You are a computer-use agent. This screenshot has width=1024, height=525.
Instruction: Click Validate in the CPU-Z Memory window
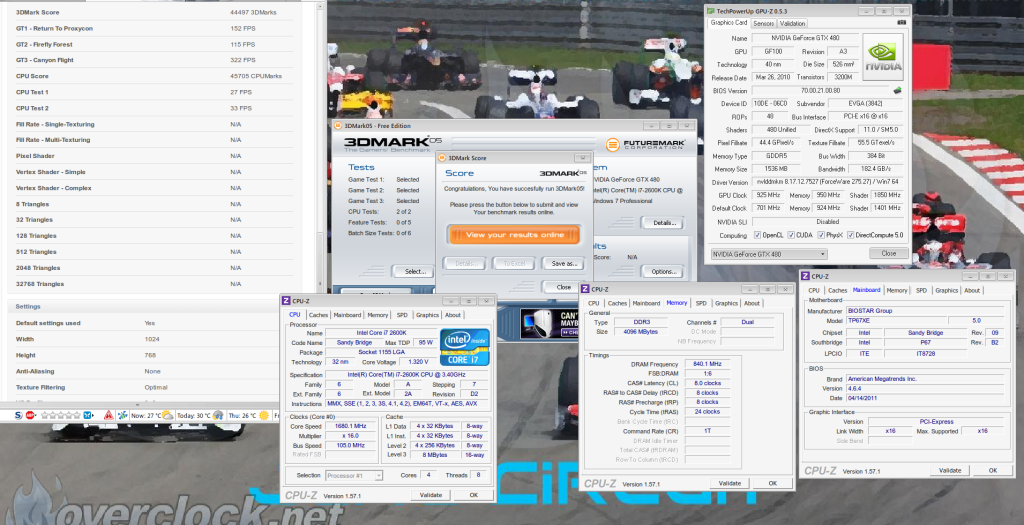click(729, 483)
